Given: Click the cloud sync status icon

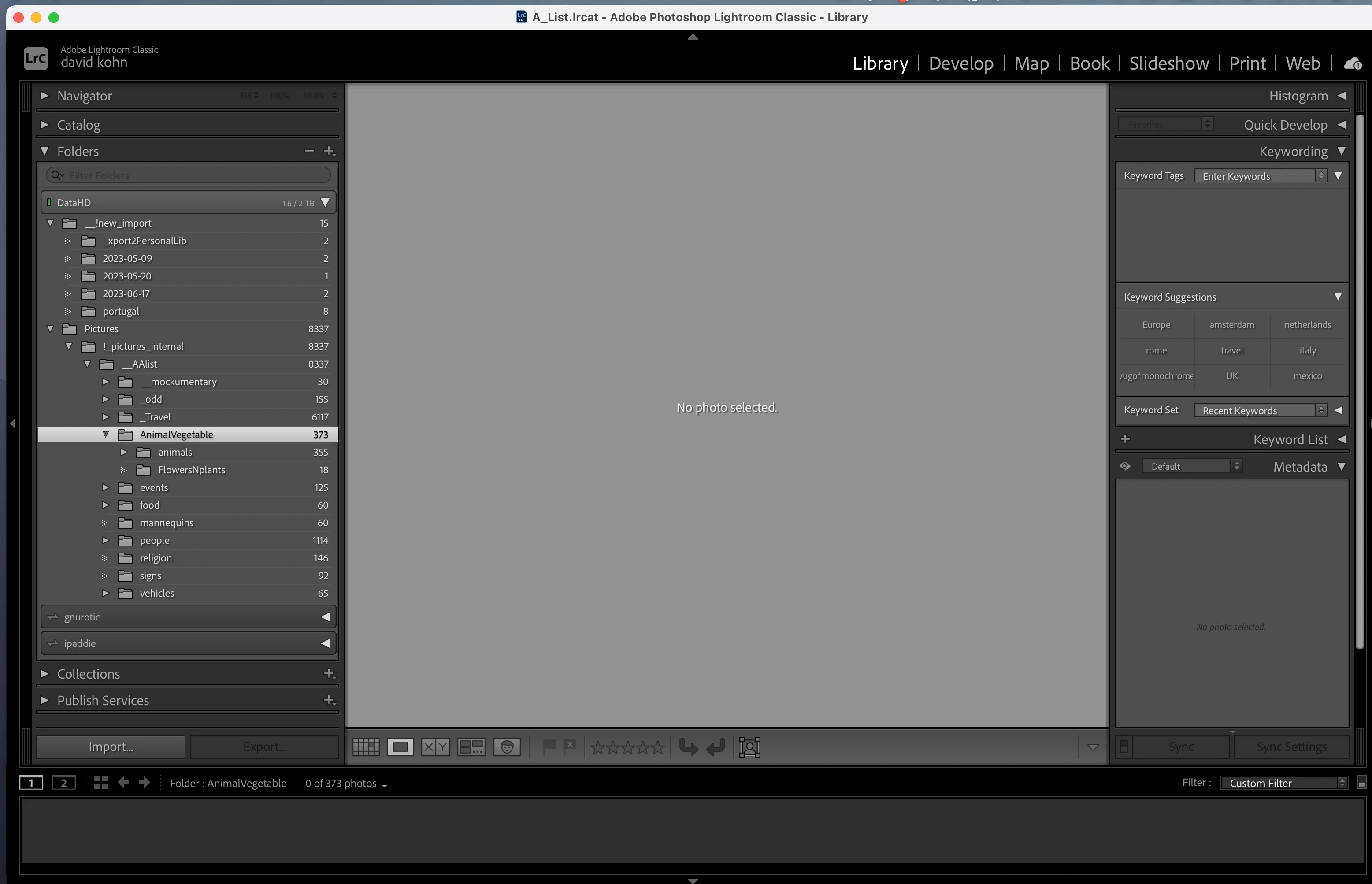Looking at the screenshot, I should [1353, 63].
